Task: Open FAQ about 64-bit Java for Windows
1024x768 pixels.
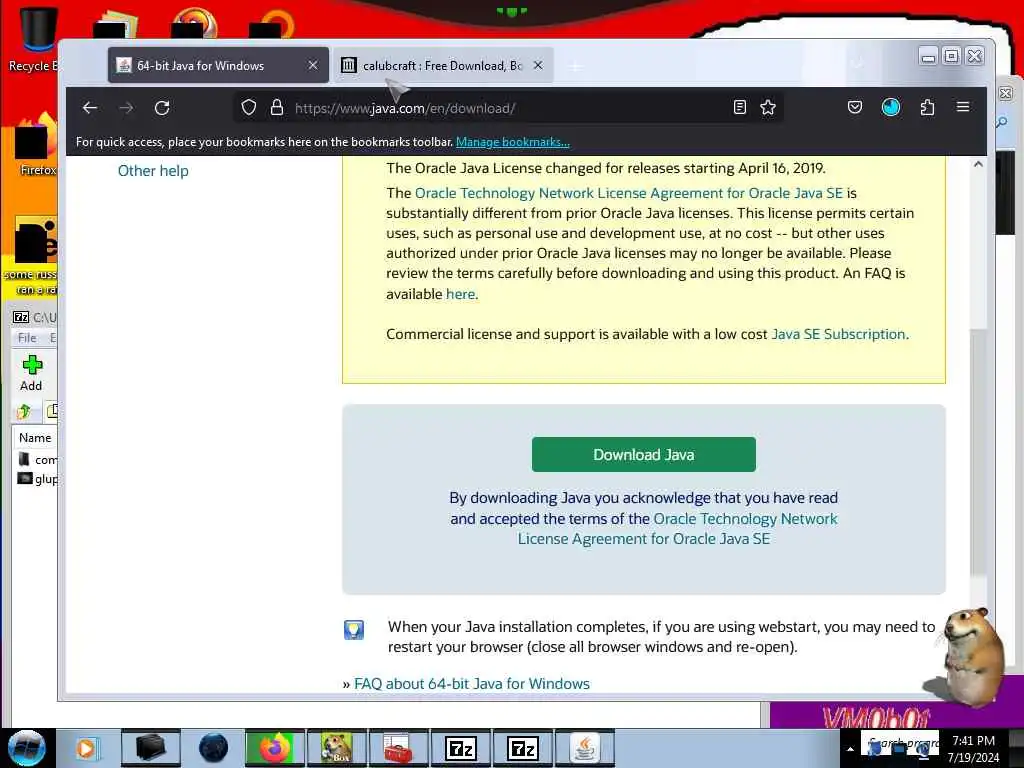Action: [472, 683]
